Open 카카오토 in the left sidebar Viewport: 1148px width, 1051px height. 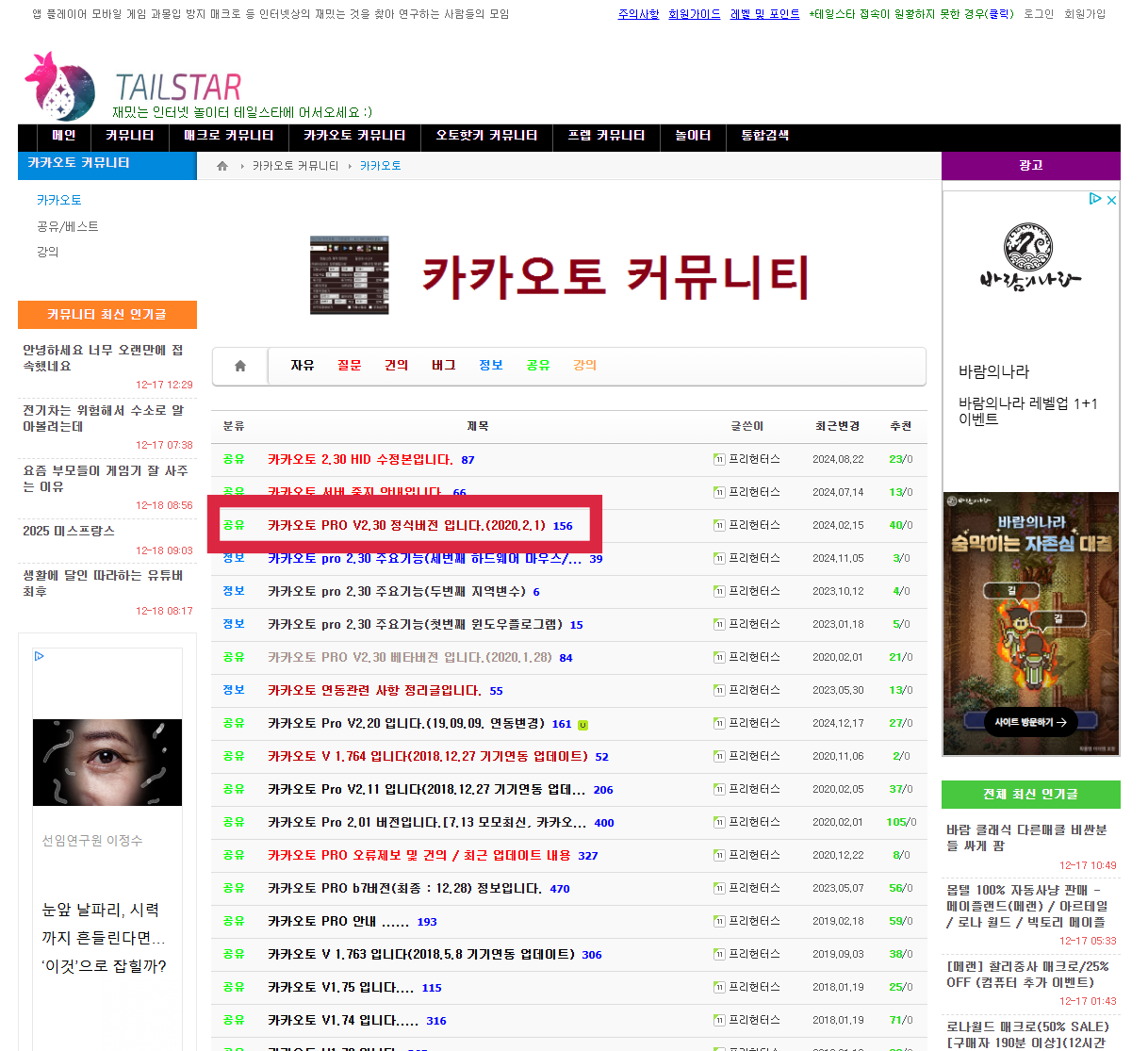click(x=59, y=201)
